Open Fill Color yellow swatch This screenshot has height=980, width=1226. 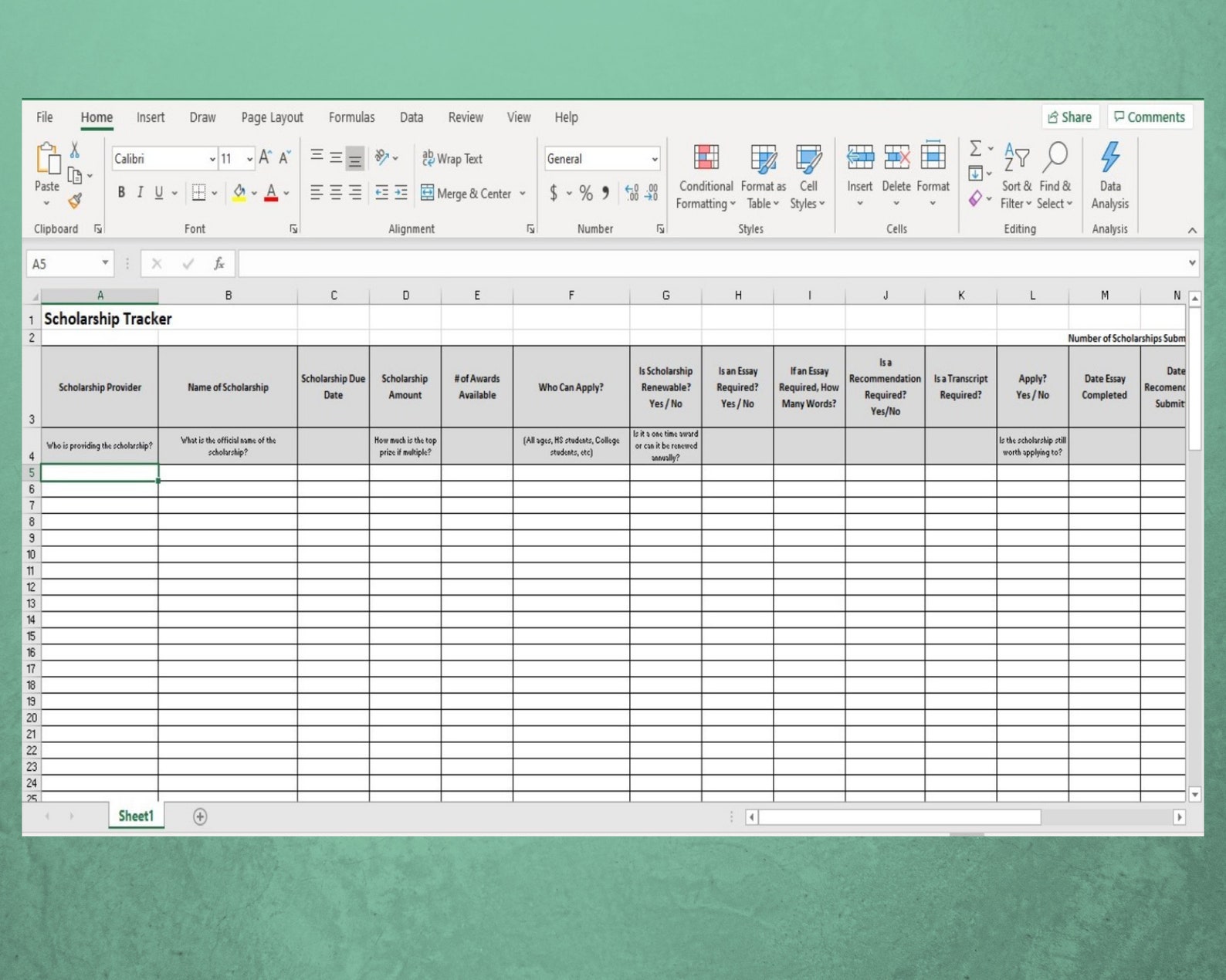point(239,193)
